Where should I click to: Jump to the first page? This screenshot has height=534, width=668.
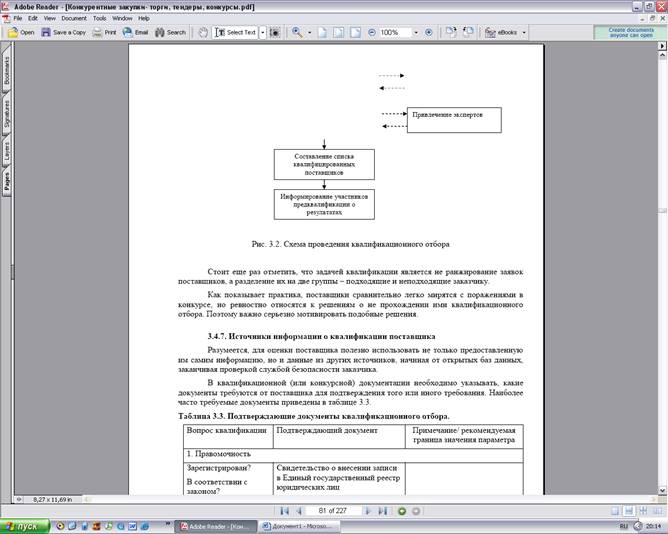click(285, 510)
